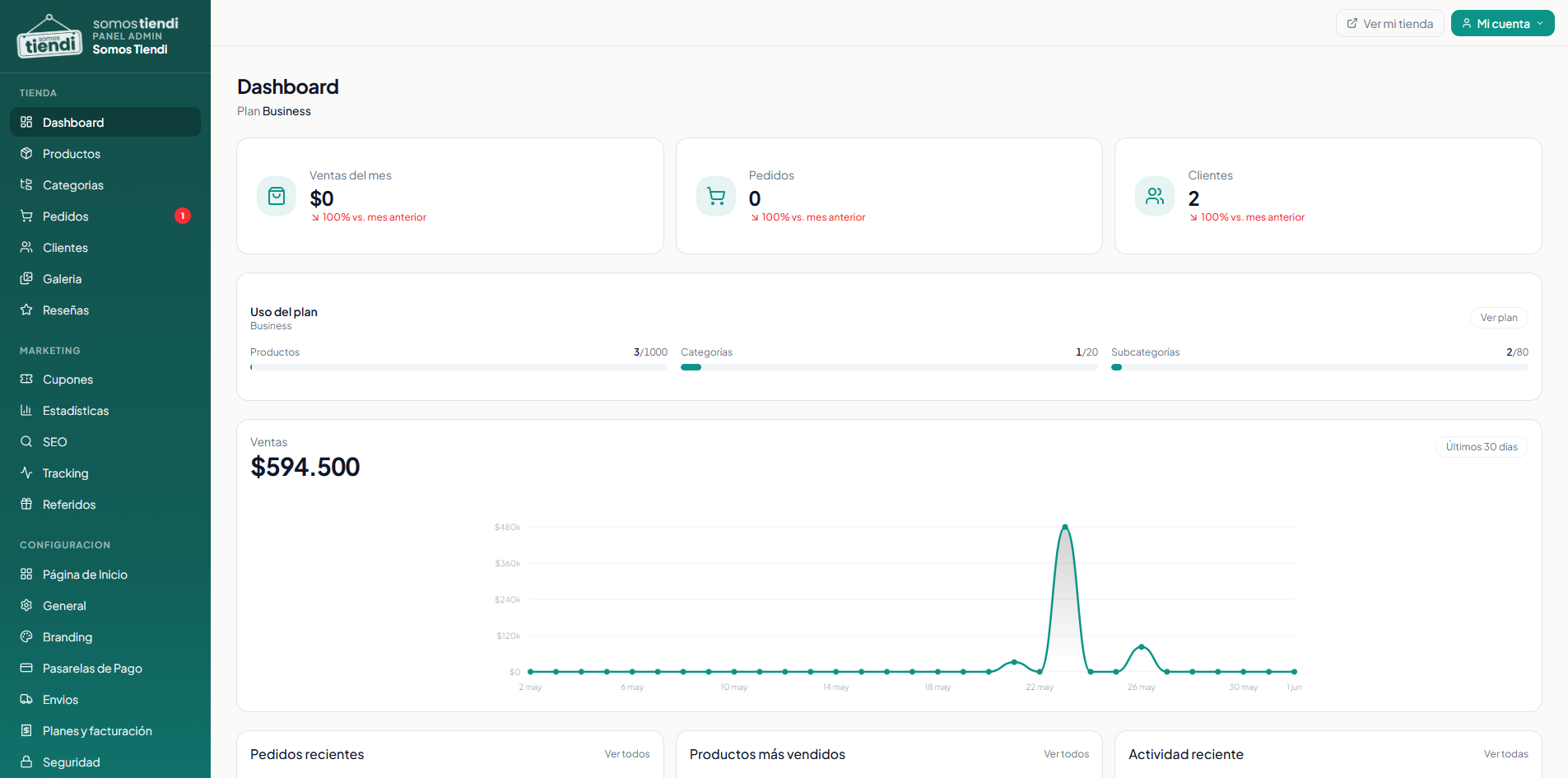Open Referidos in the sidebar
The height and width of the screenshot is (778, 1568).
coord(105,504)
